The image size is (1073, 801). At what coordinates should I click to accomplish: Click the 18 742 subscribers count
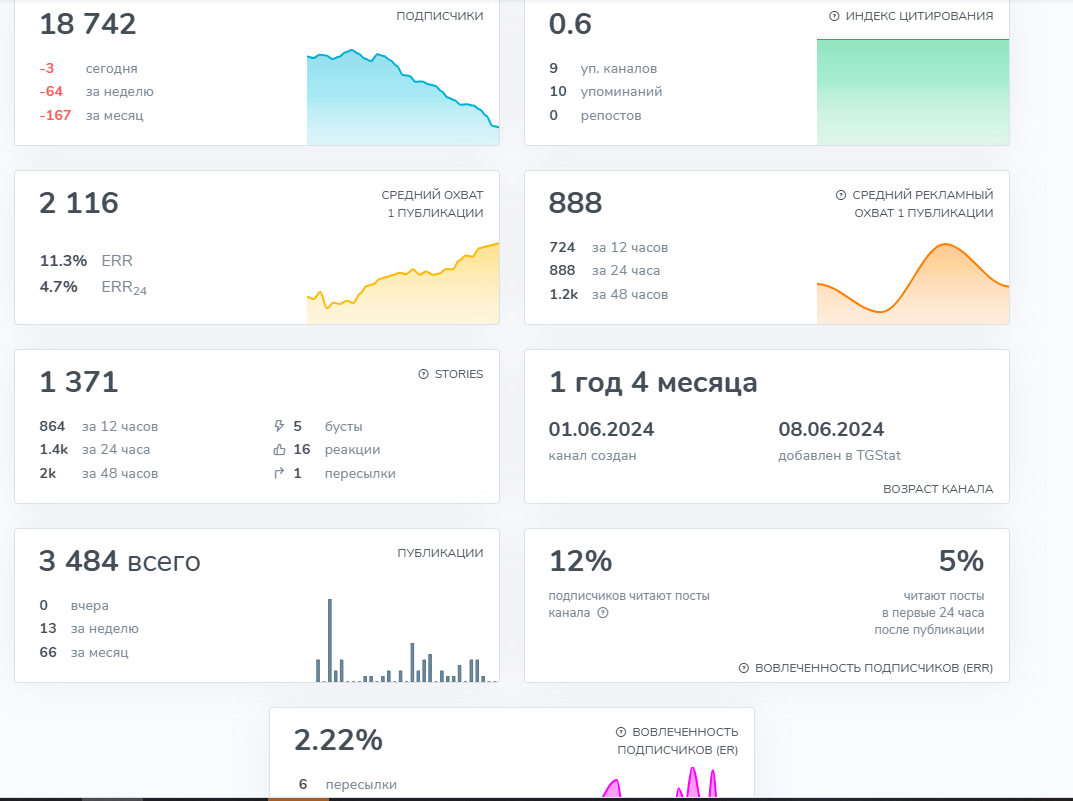pyautogui.click(x=88, y=25)
